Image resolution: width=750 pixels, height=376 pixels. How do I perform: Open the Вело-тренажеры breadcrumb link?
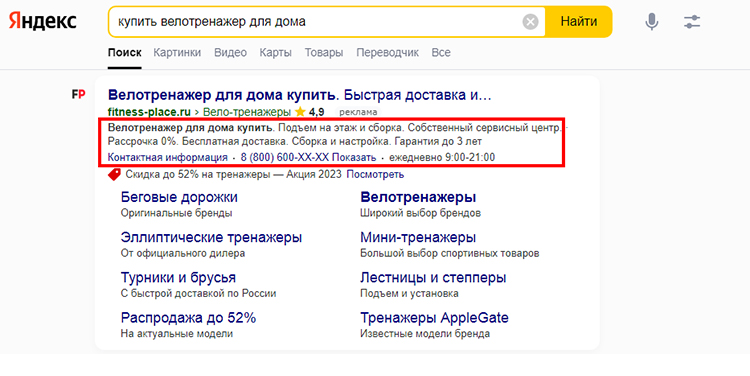[247, 112]
